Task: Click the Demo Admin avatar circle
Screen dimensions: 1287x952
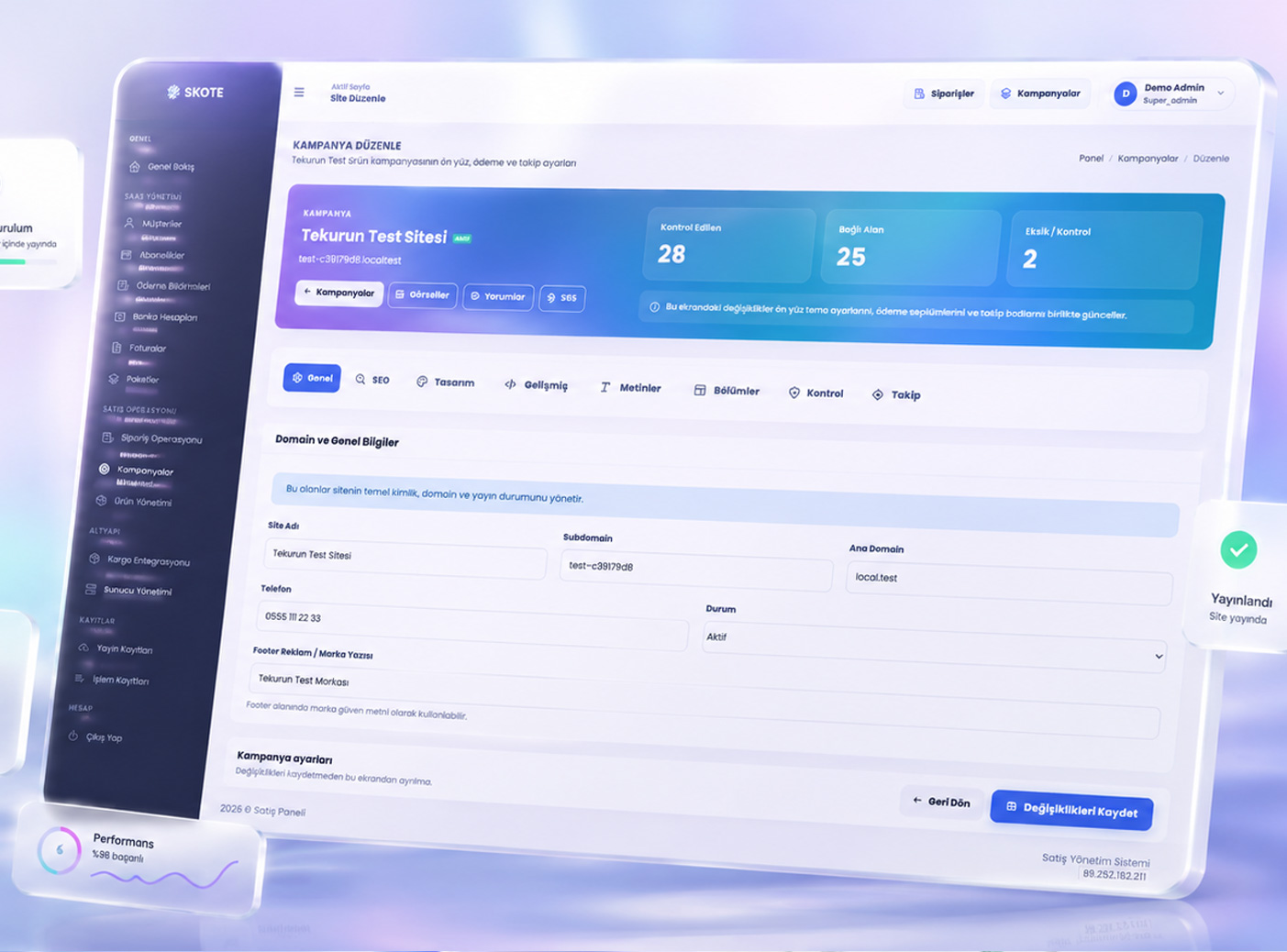Action: point(1126,94)
